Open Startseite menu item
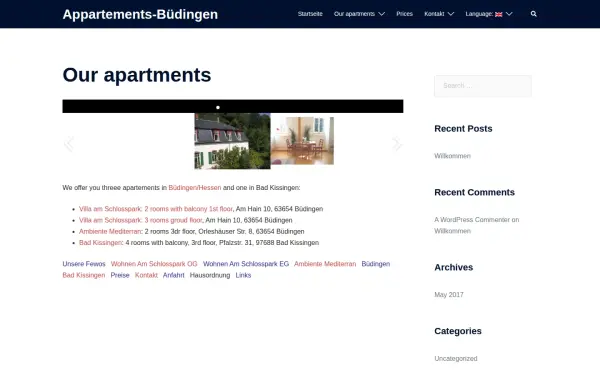 pos(310,14)
